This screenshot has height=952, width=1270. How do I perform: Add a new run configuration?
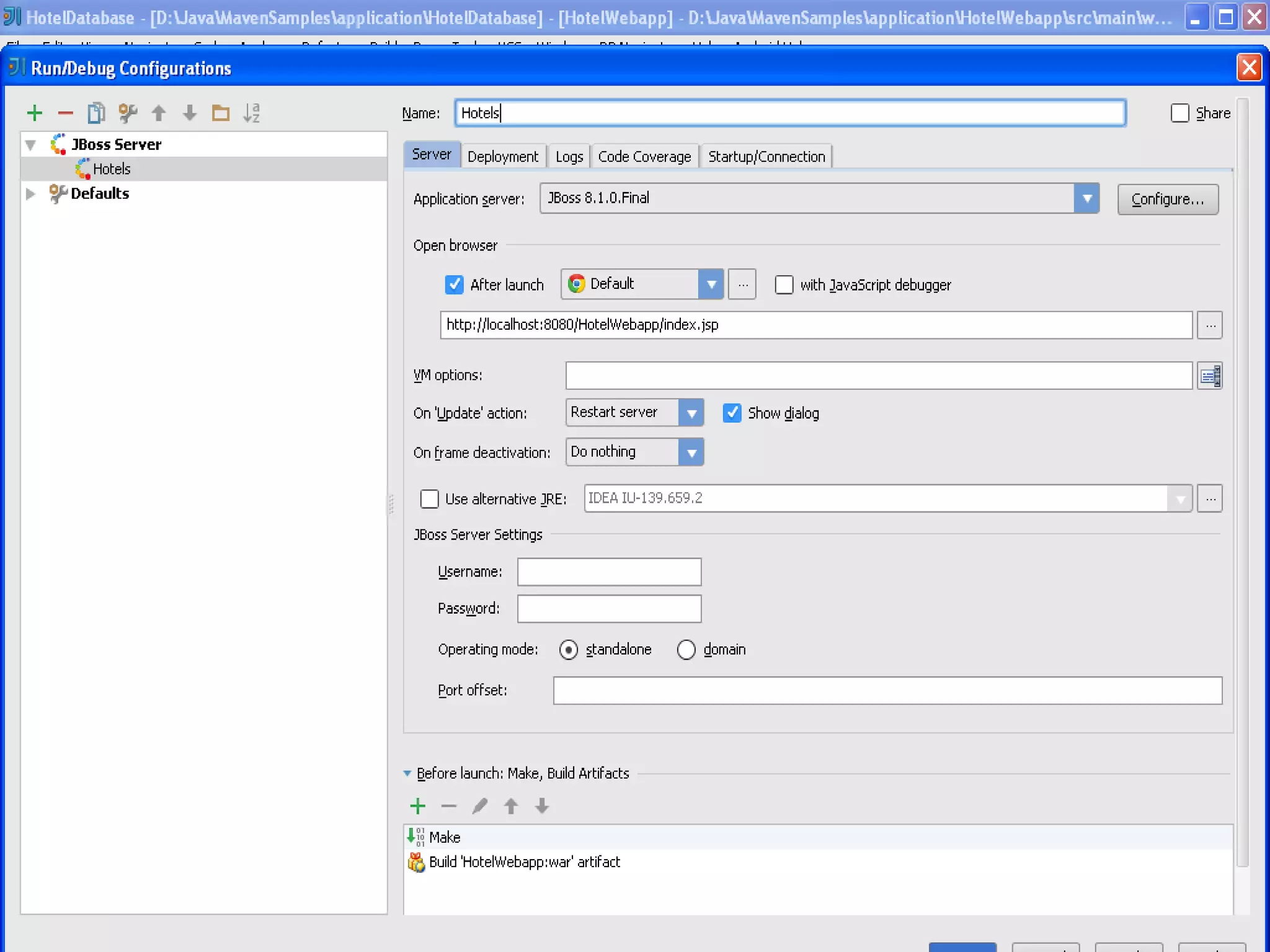[35, 113]
